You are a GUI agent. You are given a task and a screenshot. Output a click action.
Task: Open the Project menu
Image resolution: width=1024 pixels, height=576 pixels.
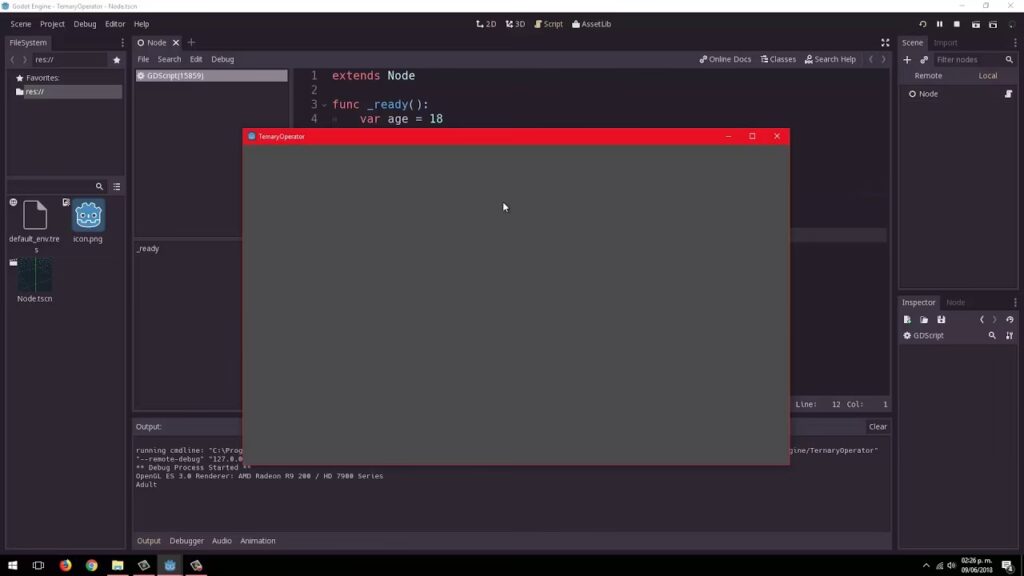tap(52, 24)
